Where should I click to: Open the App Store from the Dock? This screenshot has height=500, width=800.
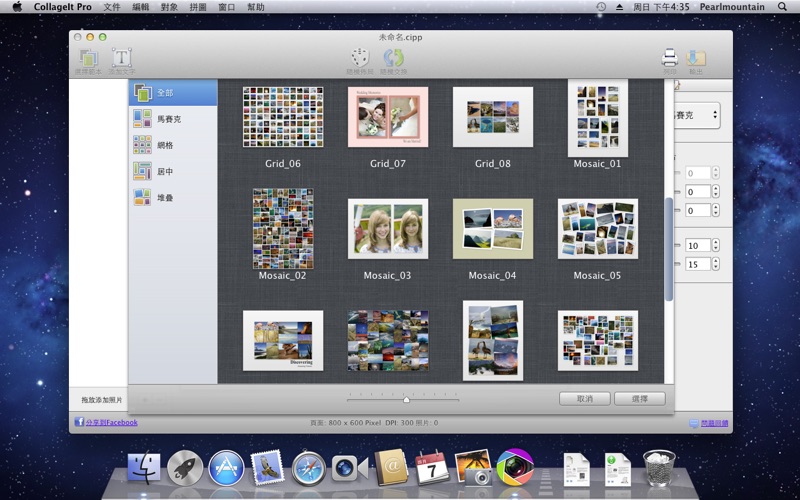tap(226, 468)
